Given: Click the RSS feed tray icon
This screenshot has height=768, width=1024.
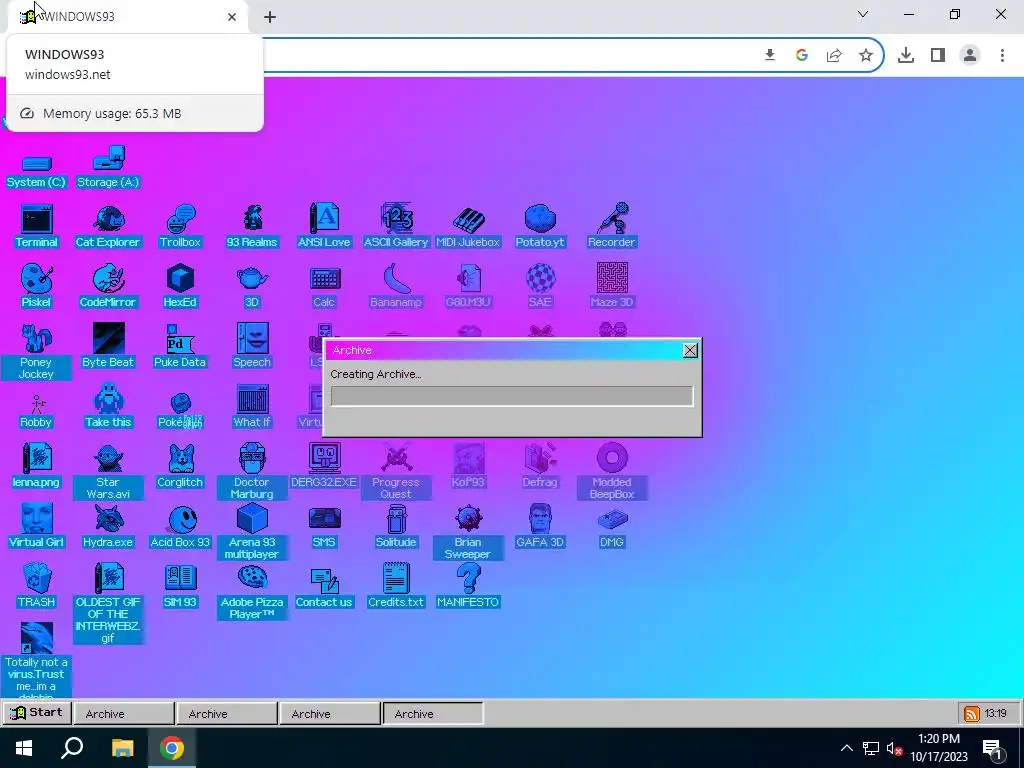Looking at the screenshot, I should pyautogui.click(x=972, y=714).
